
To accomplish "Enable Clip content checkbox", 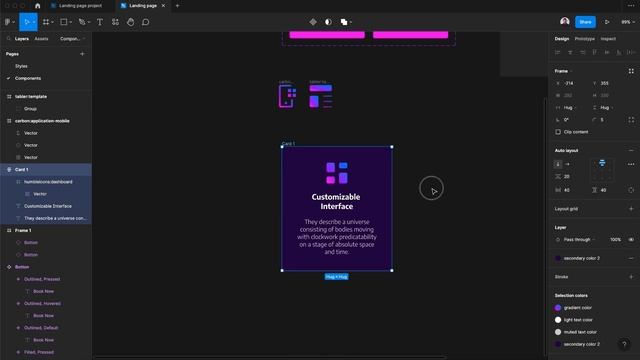I will tap(558, 132).
